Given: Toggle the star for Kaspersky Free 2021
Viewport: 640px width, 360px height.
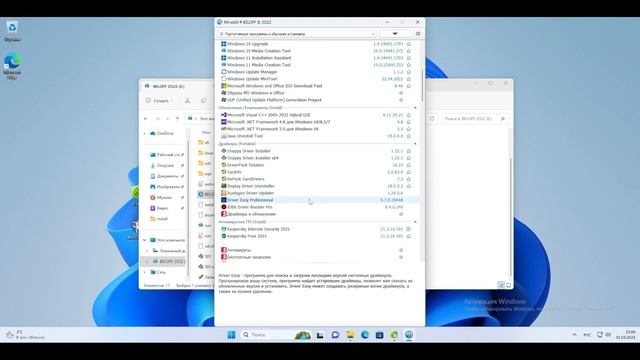Looking at the screenshot, I should (x=409, y=236).
